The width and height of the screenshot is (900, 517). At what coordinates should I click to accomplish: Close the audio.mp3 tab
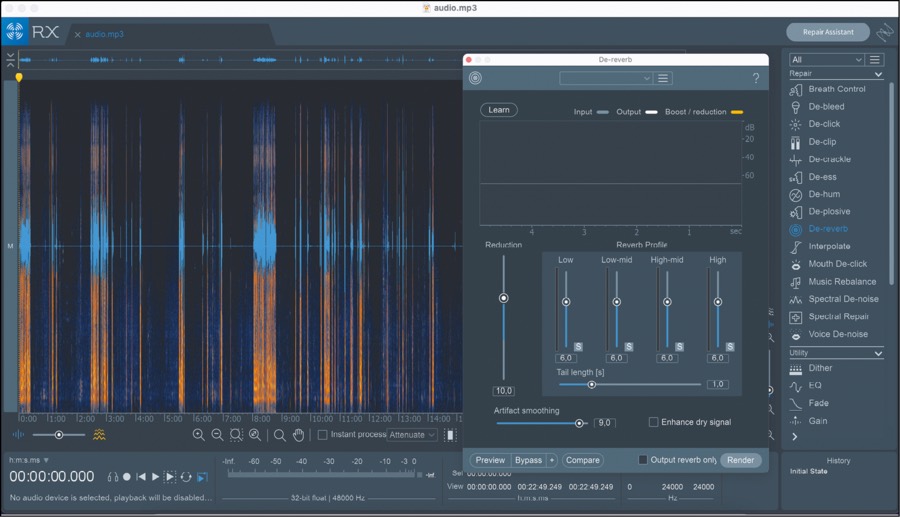coord(77,34)
